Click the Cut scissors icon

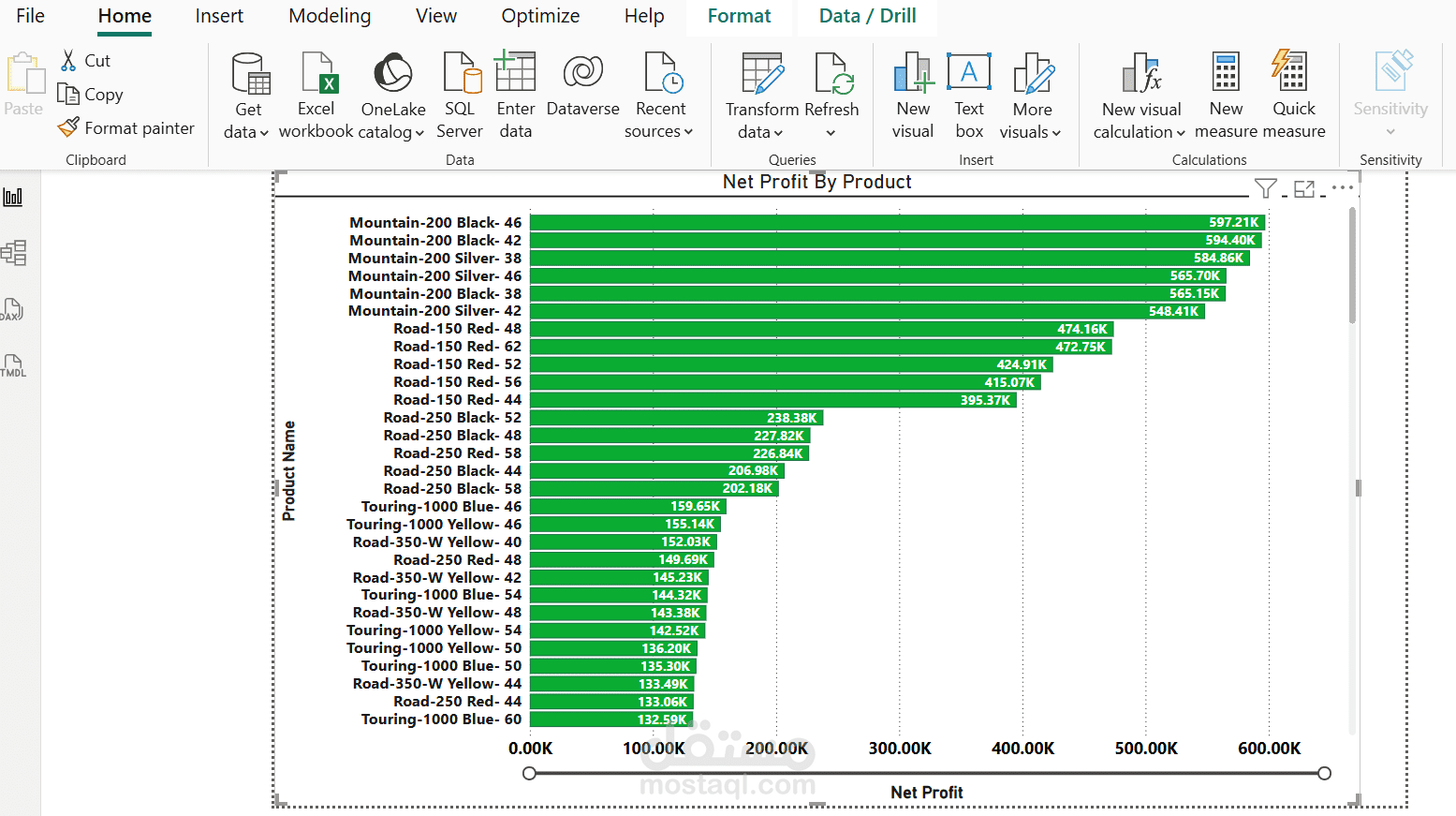pos(68,61)
